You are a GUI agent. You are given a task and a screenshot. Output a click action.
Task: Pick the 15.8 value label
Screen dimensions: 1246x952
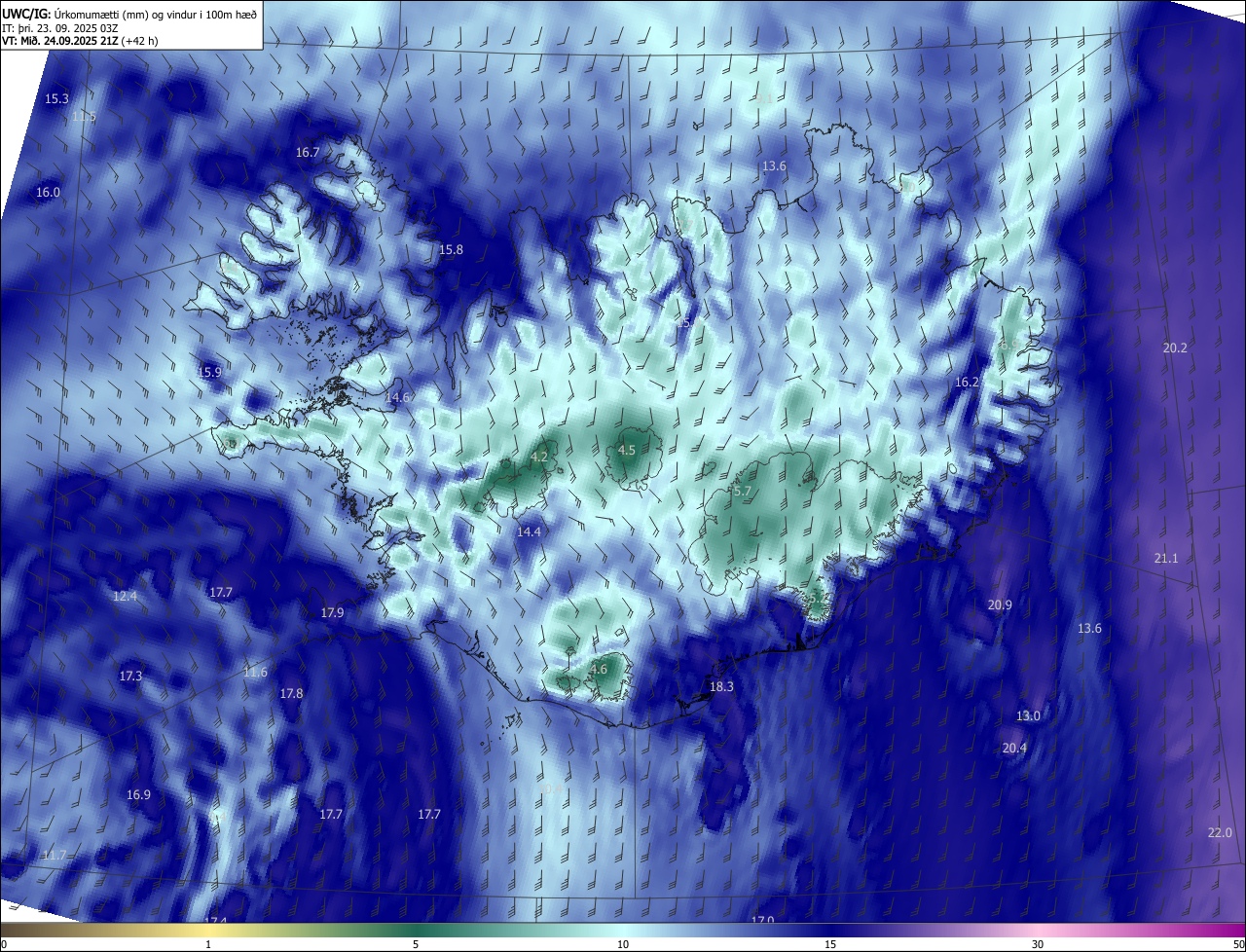(x=451, y=250)
